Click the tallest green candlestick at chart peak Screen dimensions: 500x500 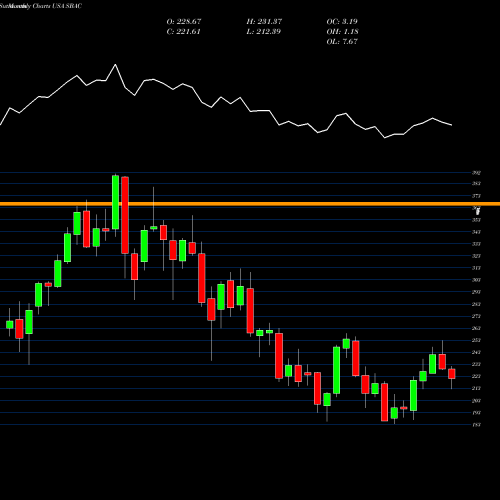115,202
